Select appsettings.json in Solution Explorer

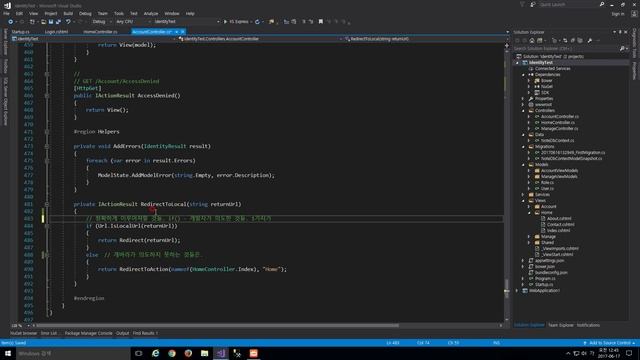click(x=549, y=260)
